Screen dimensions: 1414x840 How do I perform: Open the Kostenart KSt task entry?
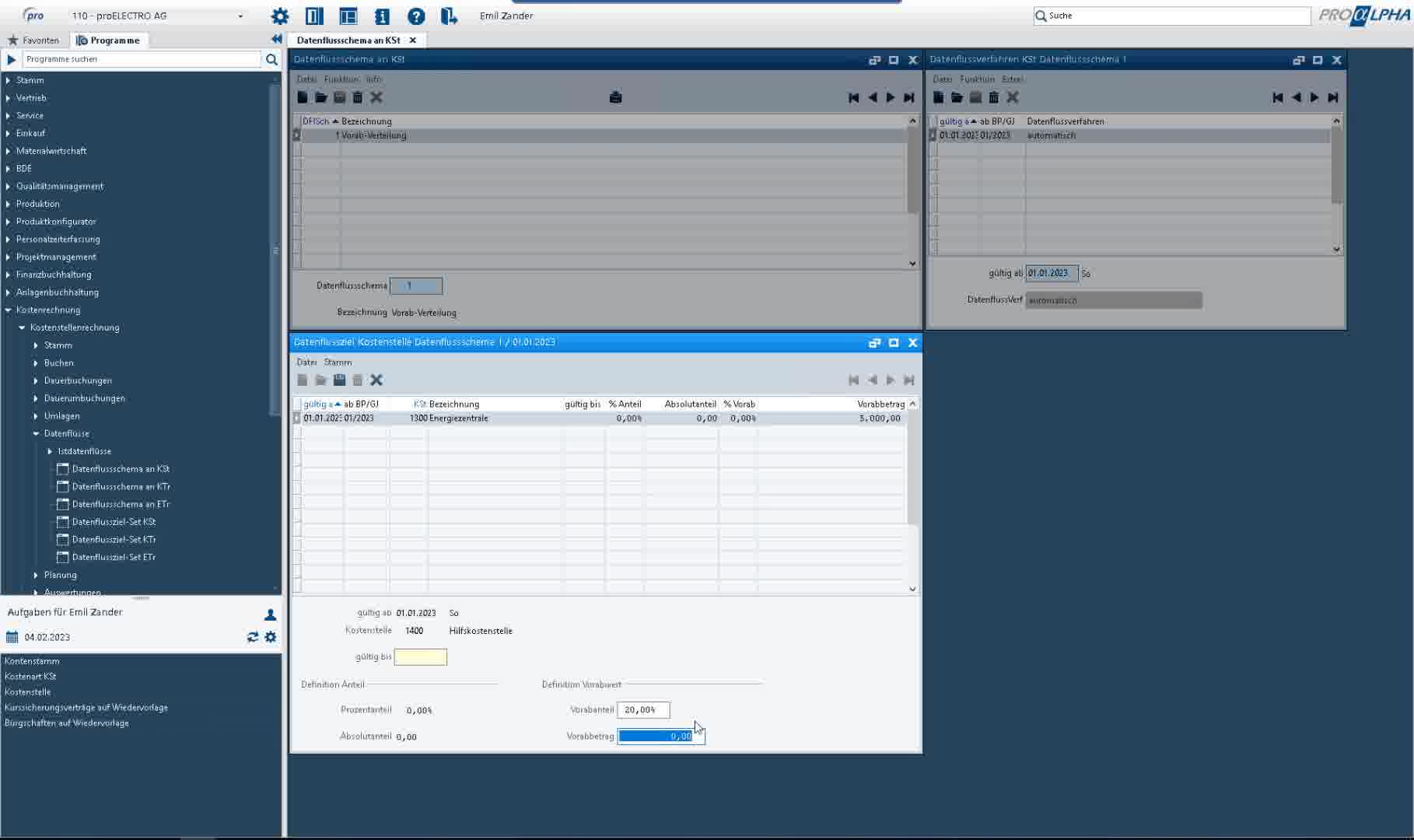tap(30, 677)
